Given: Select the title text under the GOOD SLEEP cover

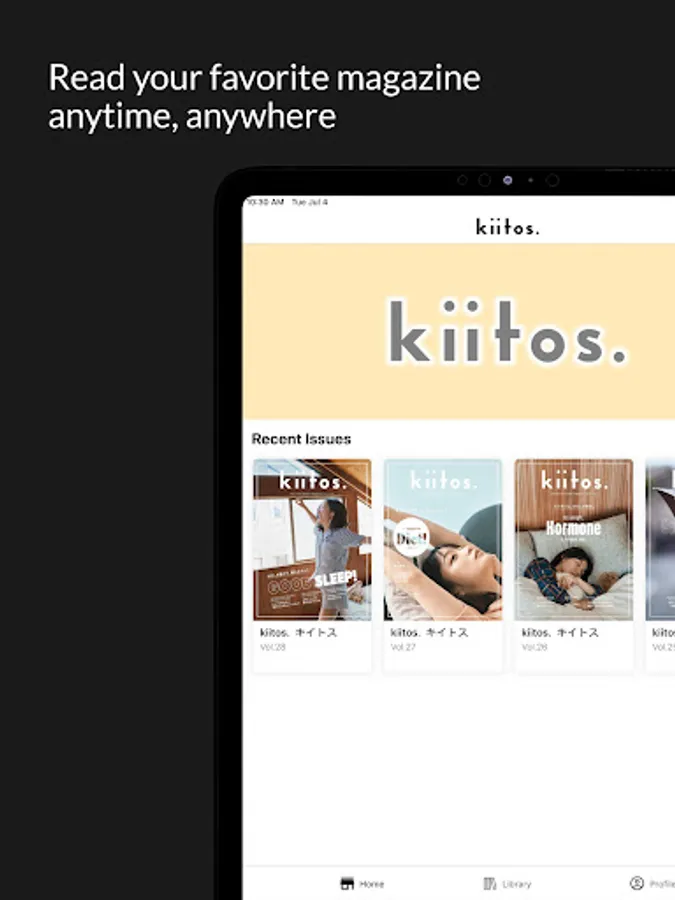Looking at the screenshot, I should click(x=298, y=633).
